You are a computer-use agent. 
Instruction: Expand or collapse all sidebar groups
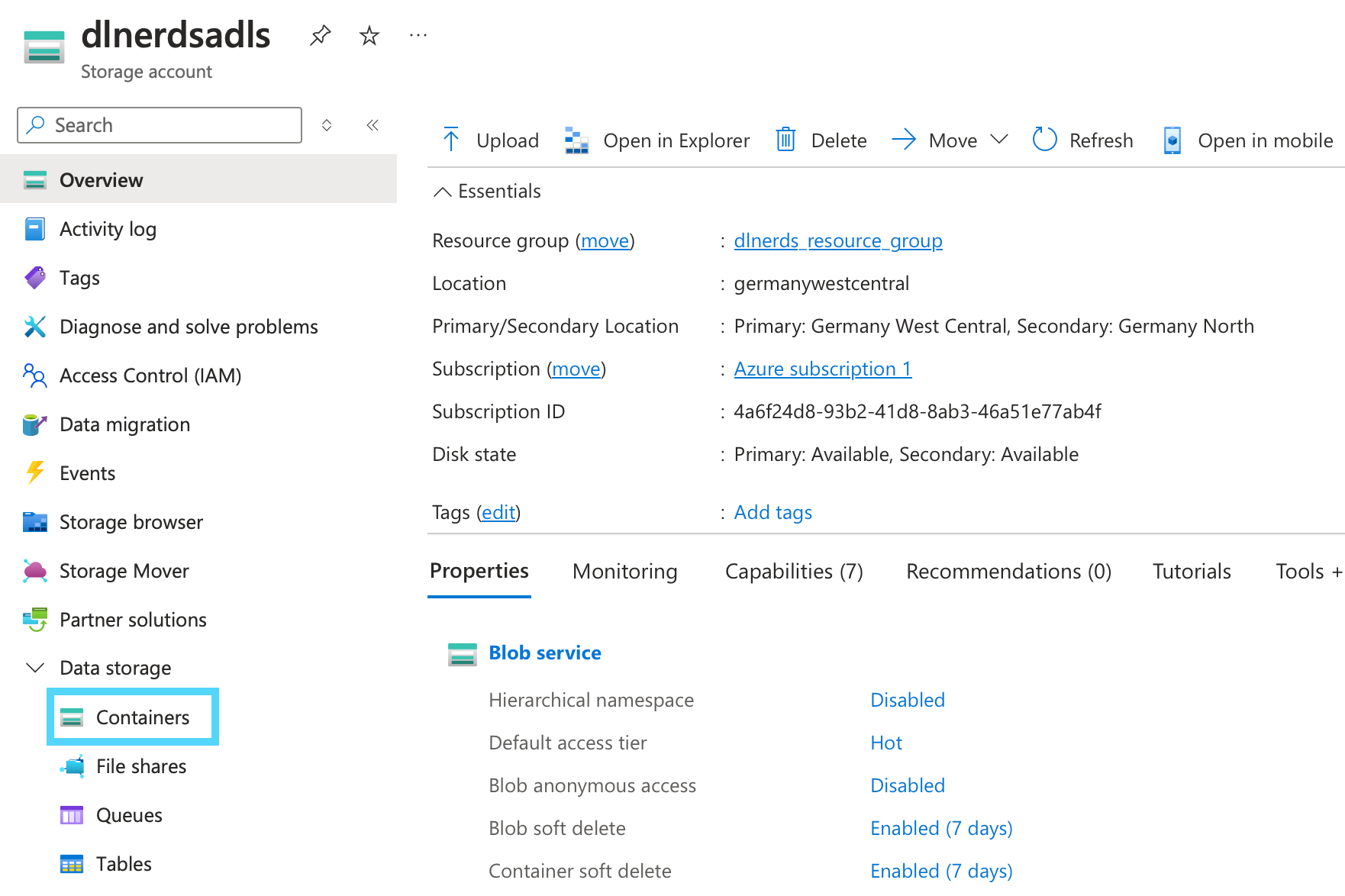pos(327,125)
